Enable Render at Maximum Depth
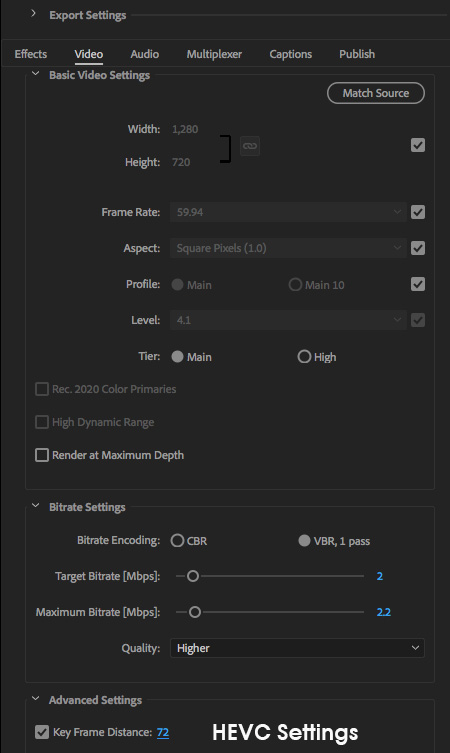 tap(42, 455)
